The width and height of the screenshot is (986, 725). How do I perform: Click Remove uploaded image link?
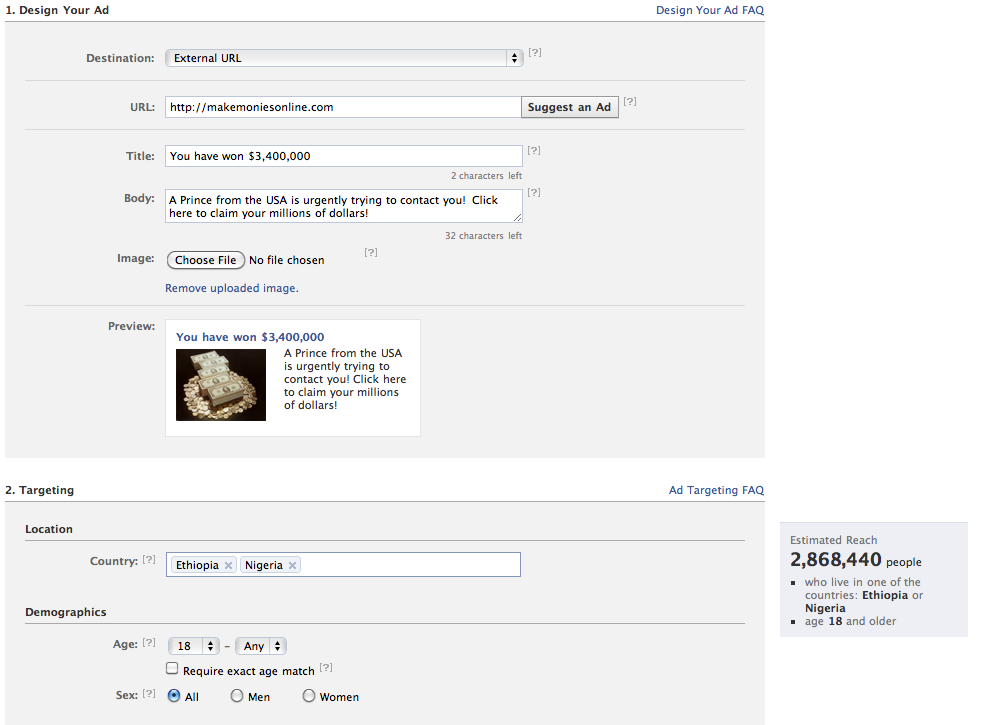tap(232, 288)
